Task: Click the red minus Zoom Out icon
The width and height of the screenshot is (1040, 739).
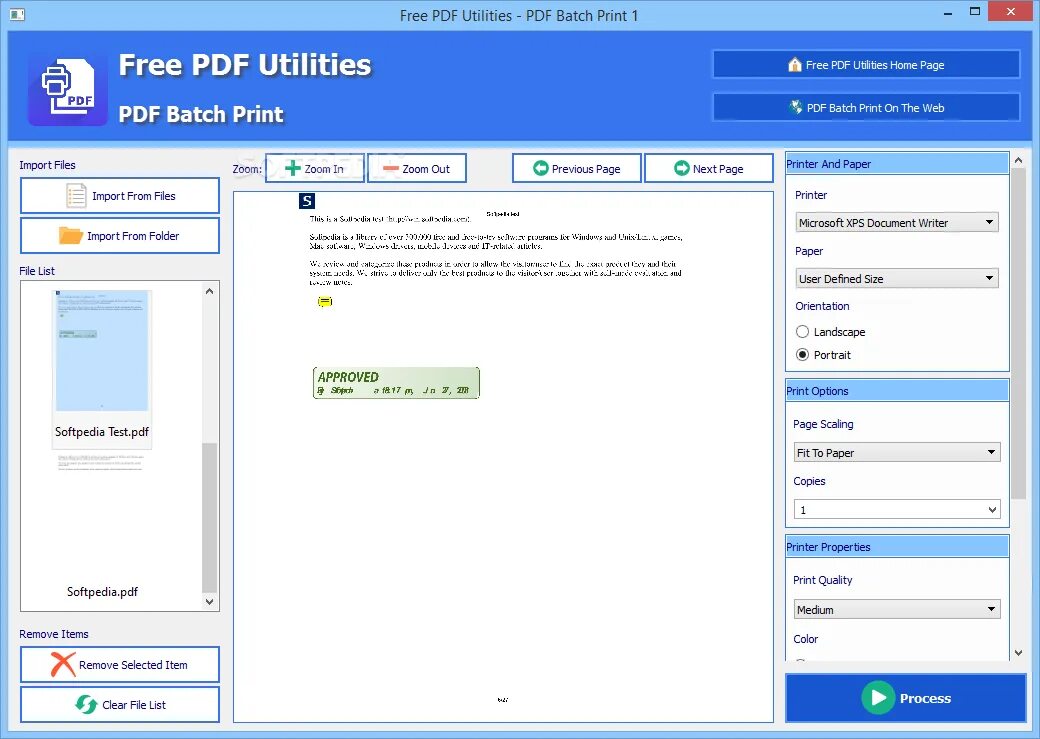Action: [391, 168]
